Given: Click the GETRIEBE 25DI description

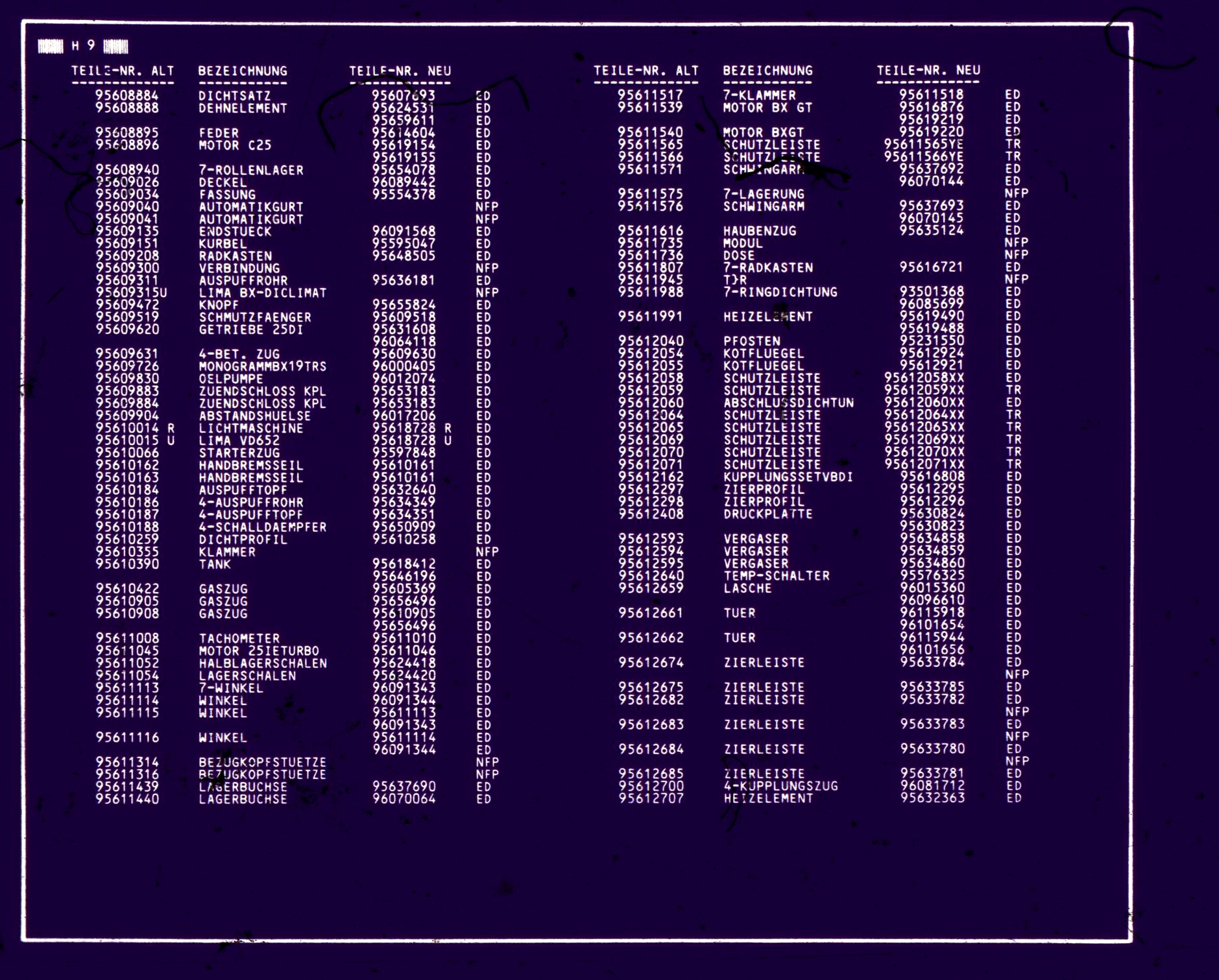Looking at the screenshot, I should (251, 329).
